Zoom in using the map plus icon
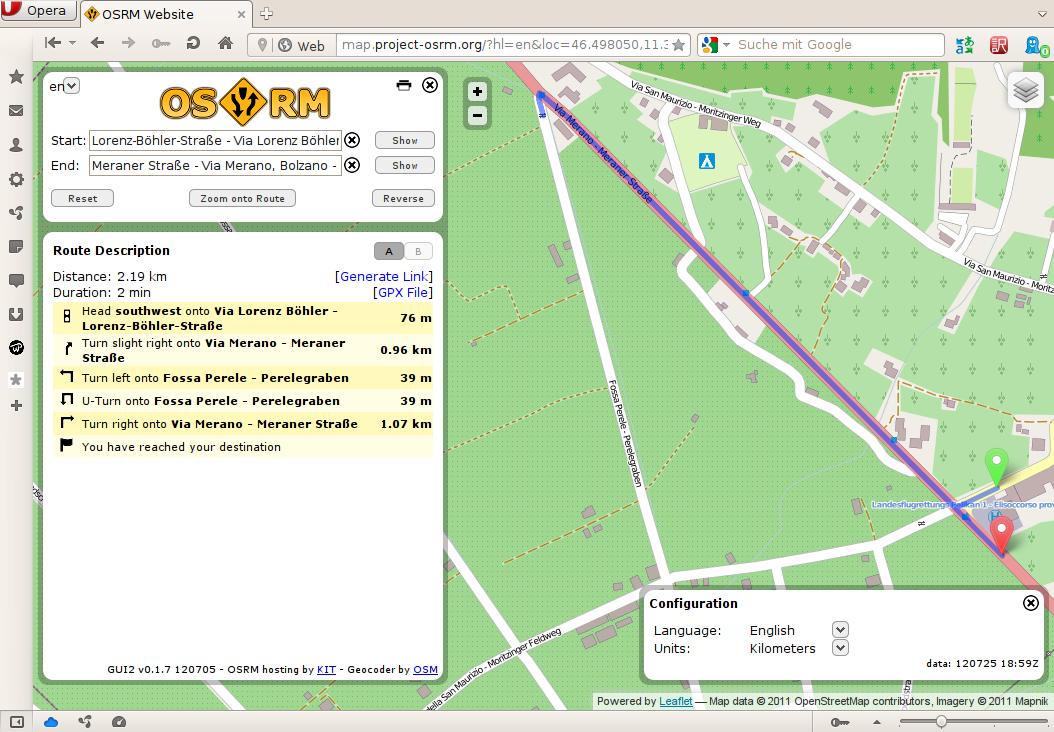The width and height of the screenshot is (1054, 732). [x=477, y=91]
